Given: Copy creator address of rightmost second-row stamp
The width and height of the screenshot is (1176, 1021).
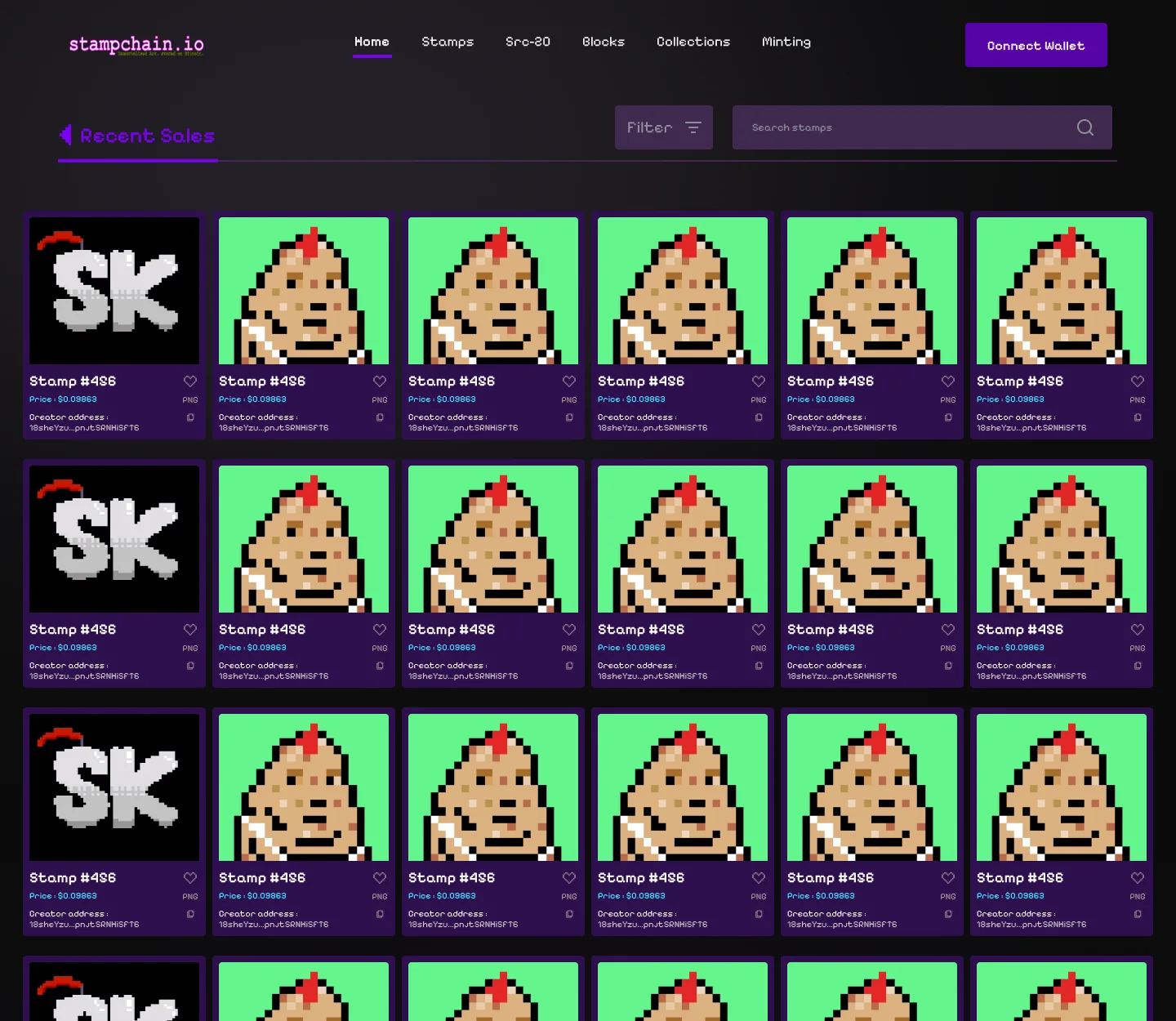Looking at the screenshot, I should 1138,666.
